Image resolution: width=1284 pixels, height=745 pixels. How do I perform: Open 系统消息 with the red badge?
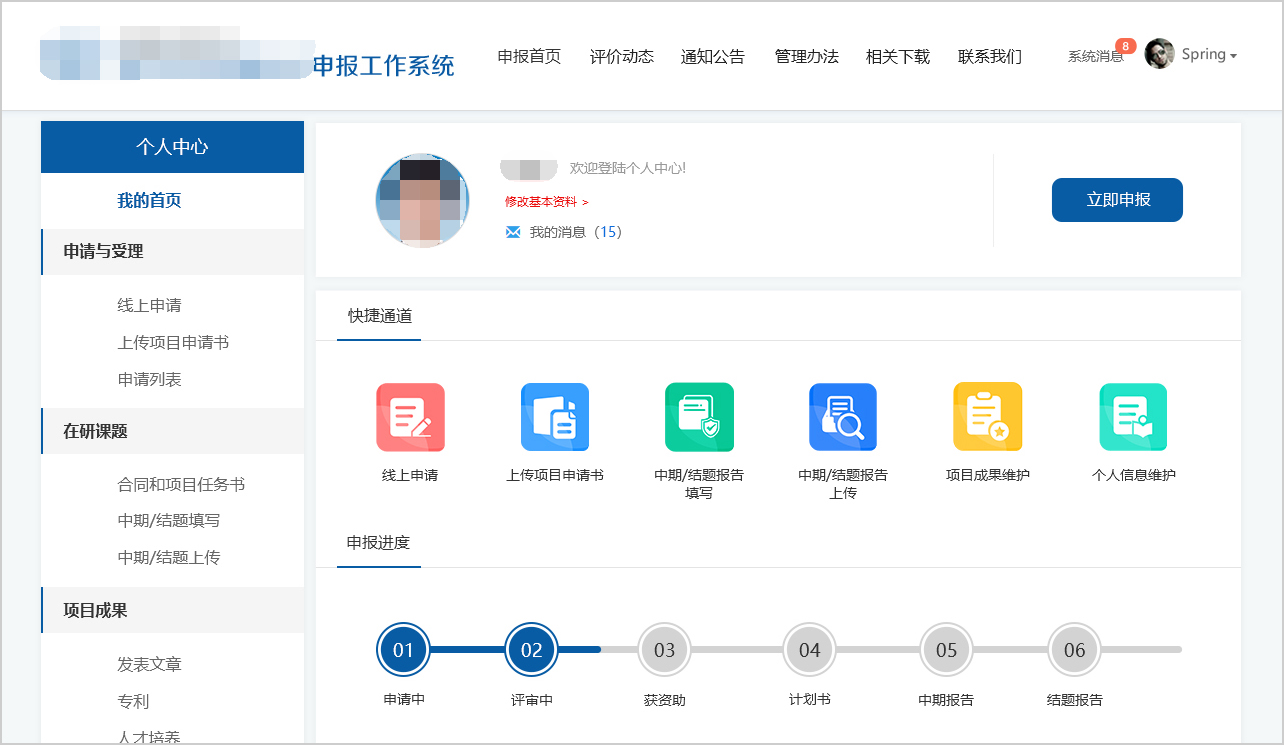click(x=1095, y=57)
